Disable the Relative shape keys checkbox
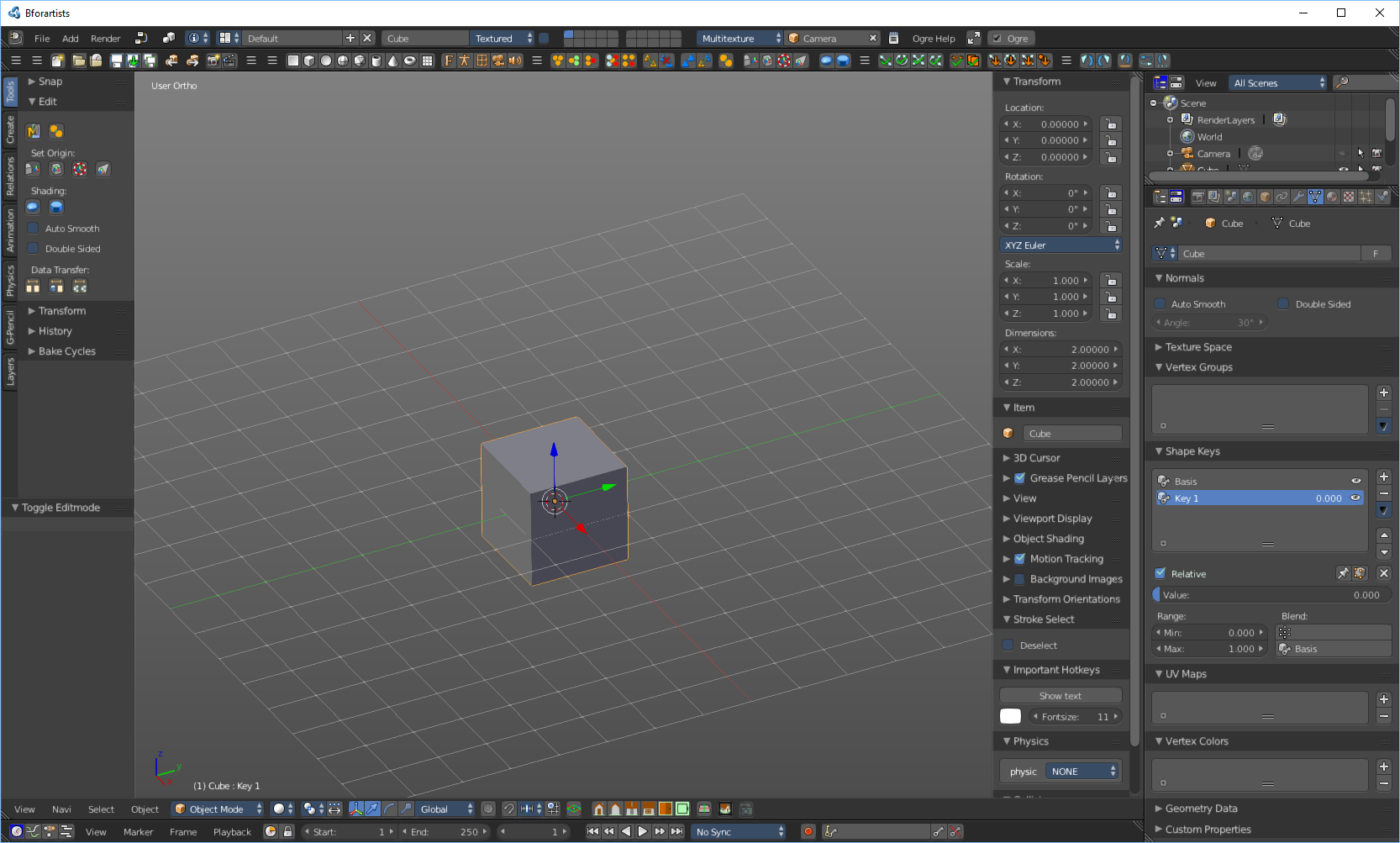Image resolution: width=1400 pixels, height=843 pixels. pyautogui.click(x=1161, y=573)
